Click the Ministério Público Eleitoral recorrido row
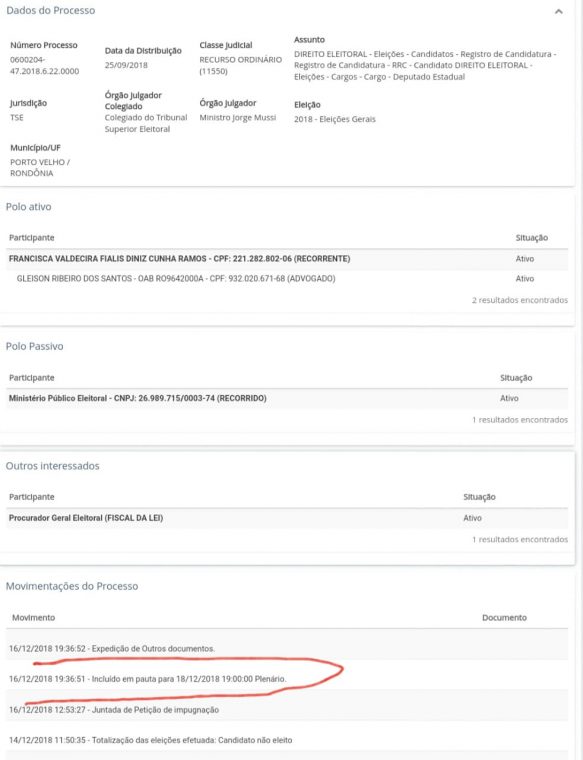This screenshot has width=583, height=760. (287, 398)
